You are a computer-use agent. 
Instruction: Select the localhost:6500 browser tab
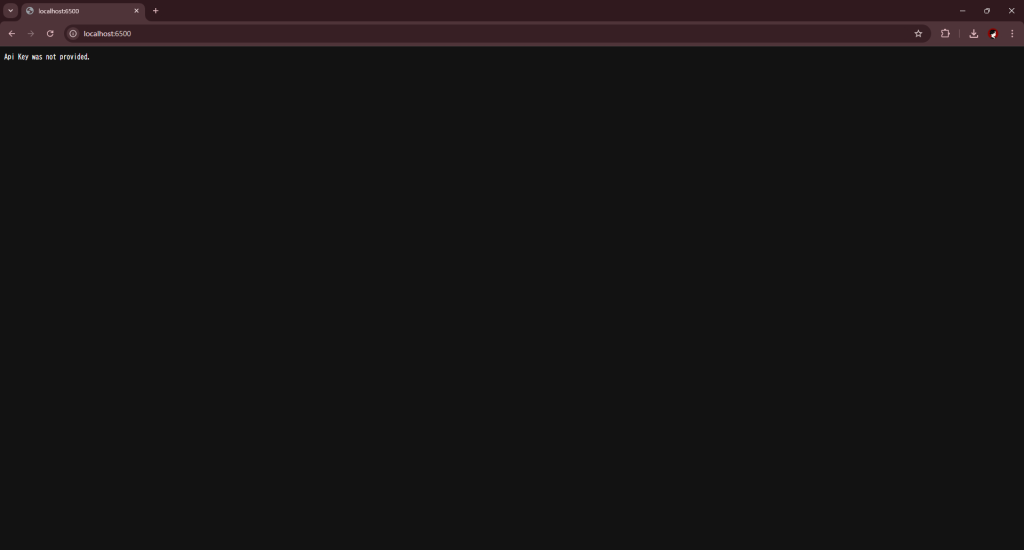point(83,11)
